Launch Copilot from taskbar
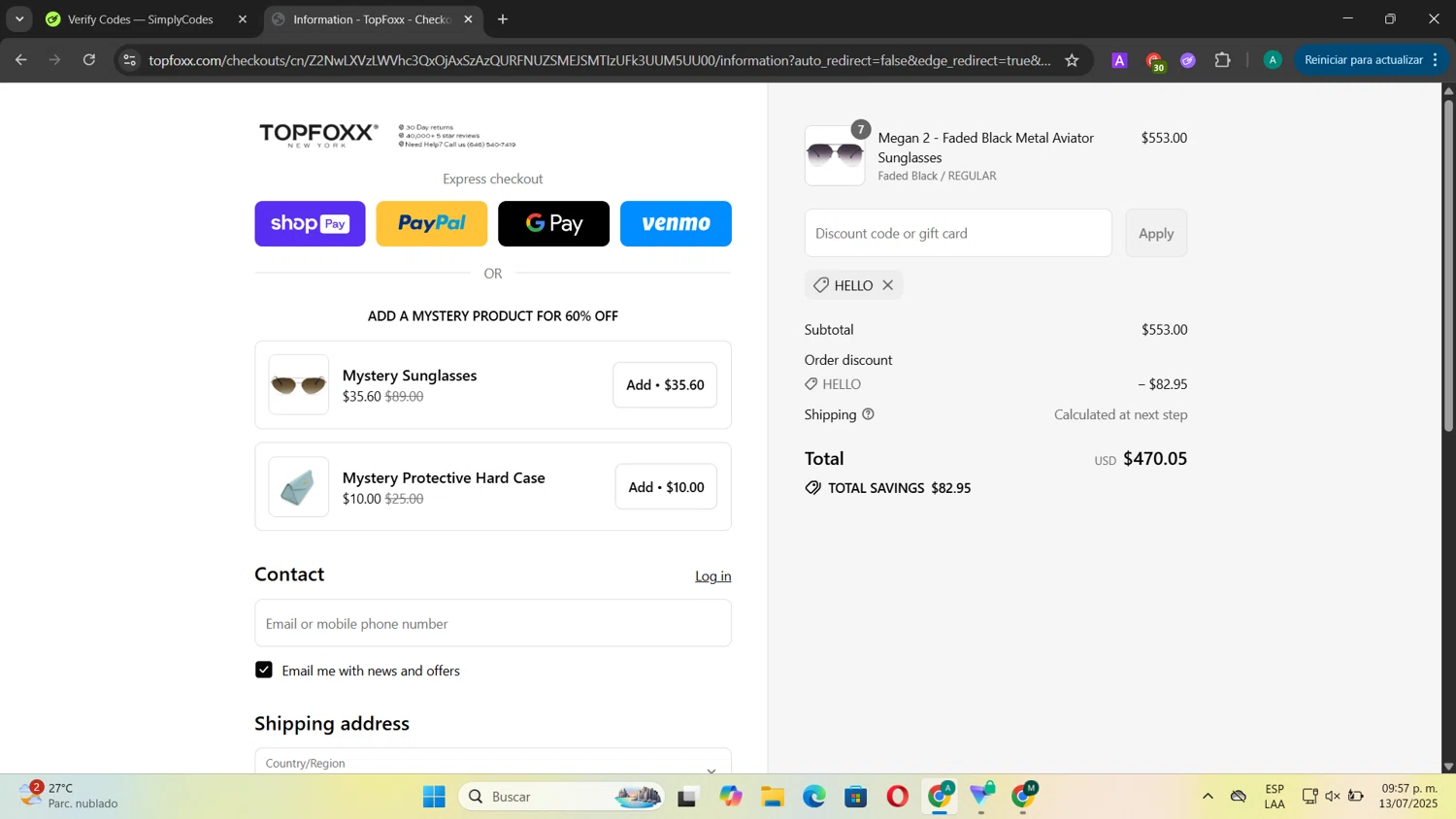1456x819 pixels. coord(730,797)
